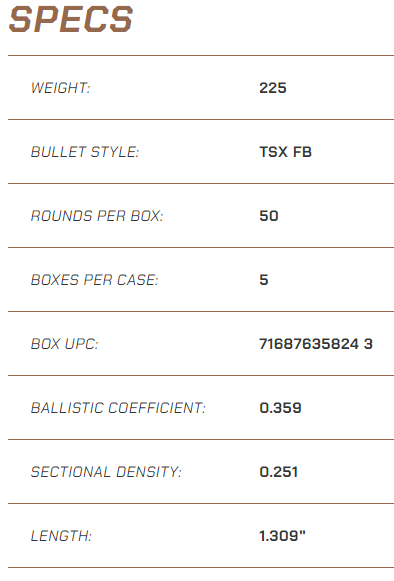Screen dimensions: 394x581
Task: Click the boxes per case value 5
Action: click(264, 280)
